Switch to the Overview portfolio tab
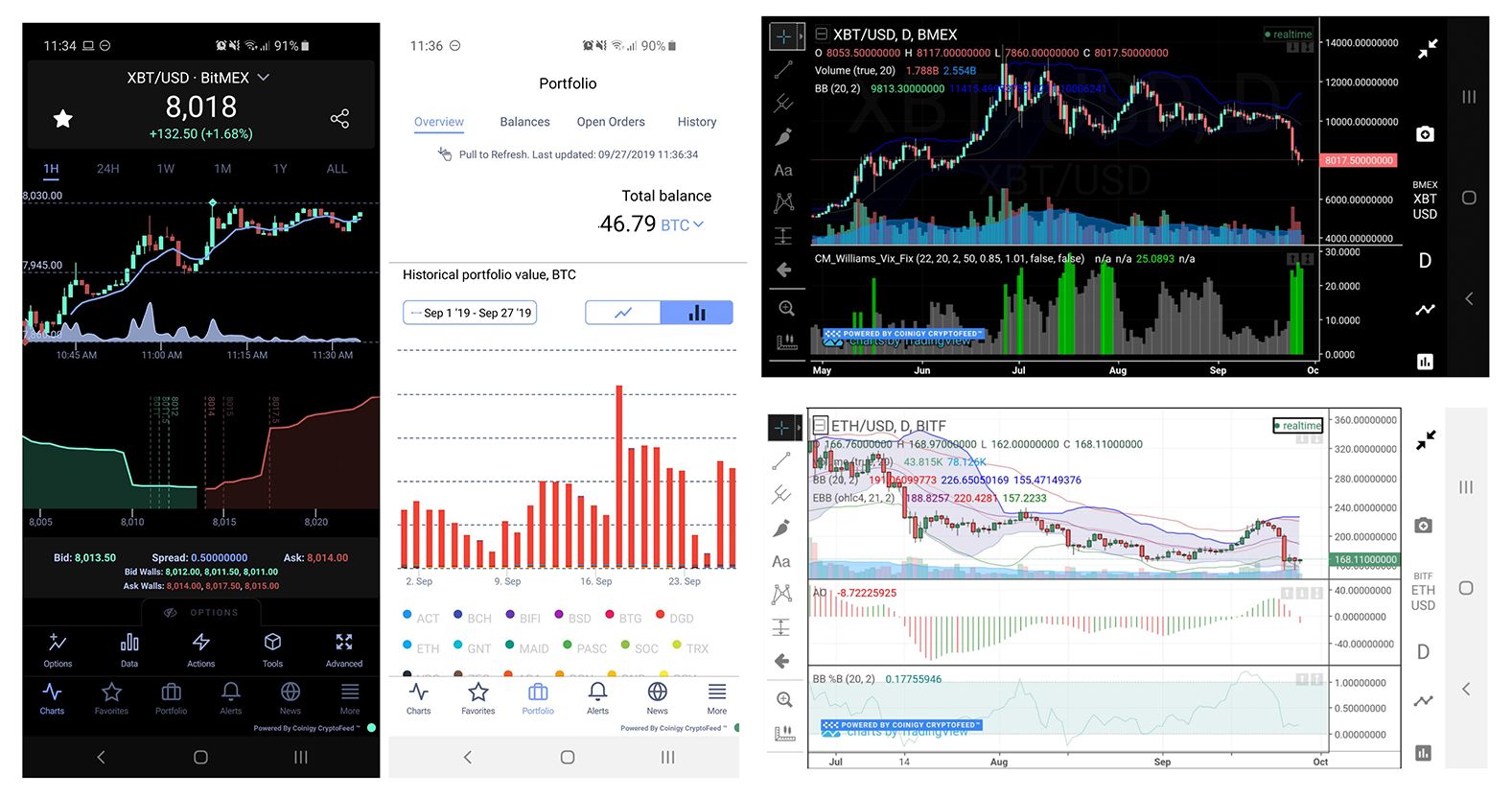Image resolution: width=1512 pixels, height=798 pixels. tap(439, 122)
